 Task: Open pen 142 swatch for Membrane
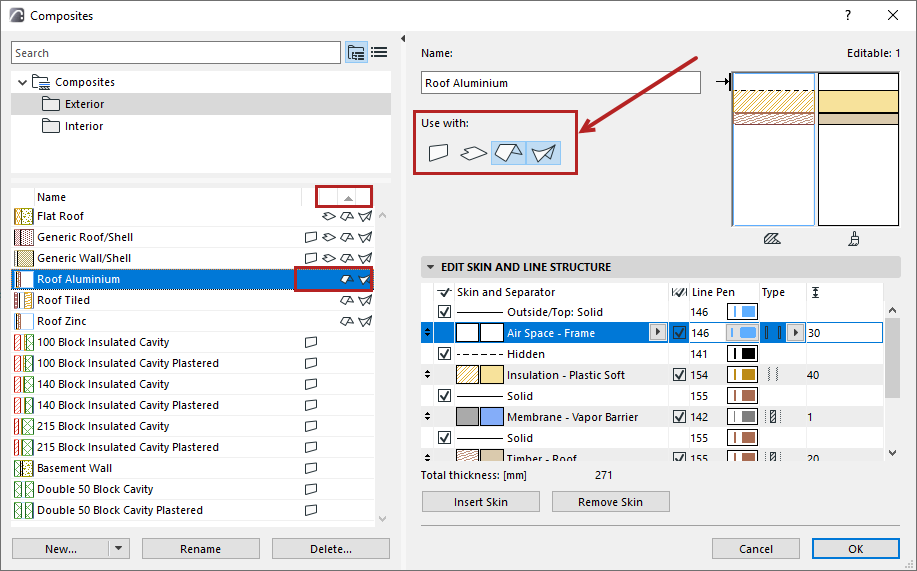point(742,417)
